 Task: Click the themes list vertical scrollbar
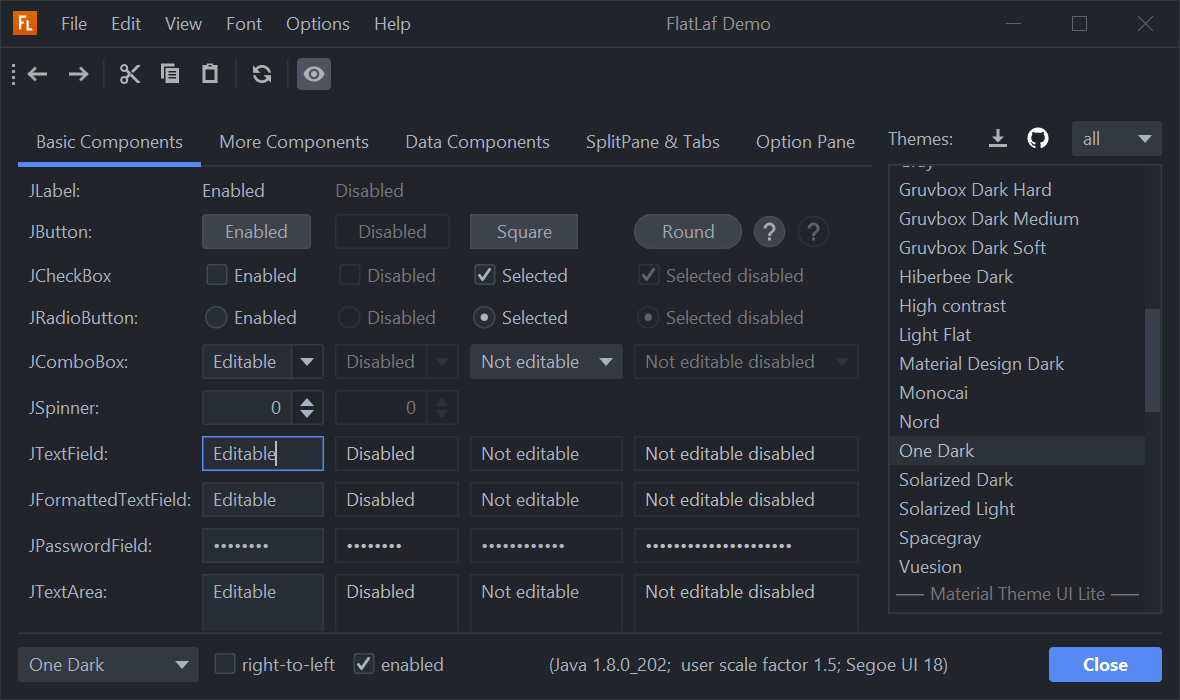pyautogui.click(x=1152, y=360)
